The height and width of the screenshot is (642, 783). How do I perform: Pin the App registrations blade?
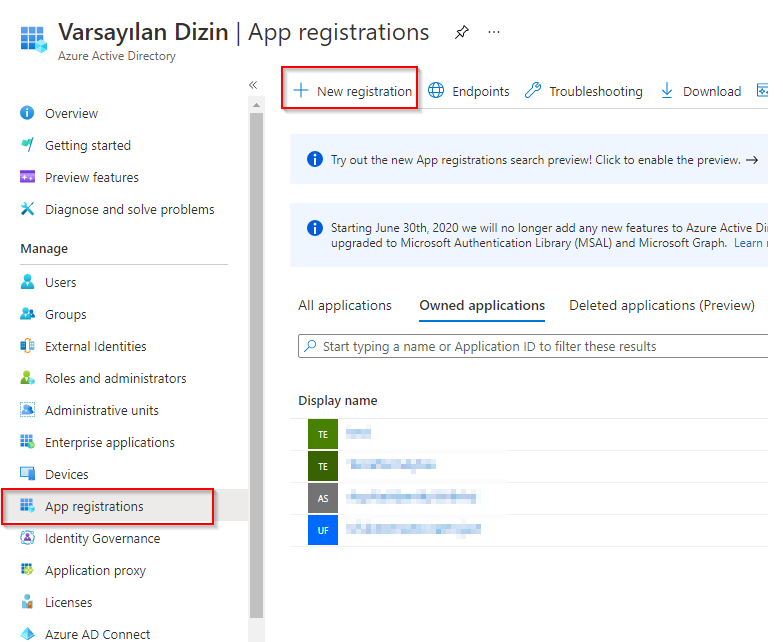pyautogui.click(x=462, y=32)
